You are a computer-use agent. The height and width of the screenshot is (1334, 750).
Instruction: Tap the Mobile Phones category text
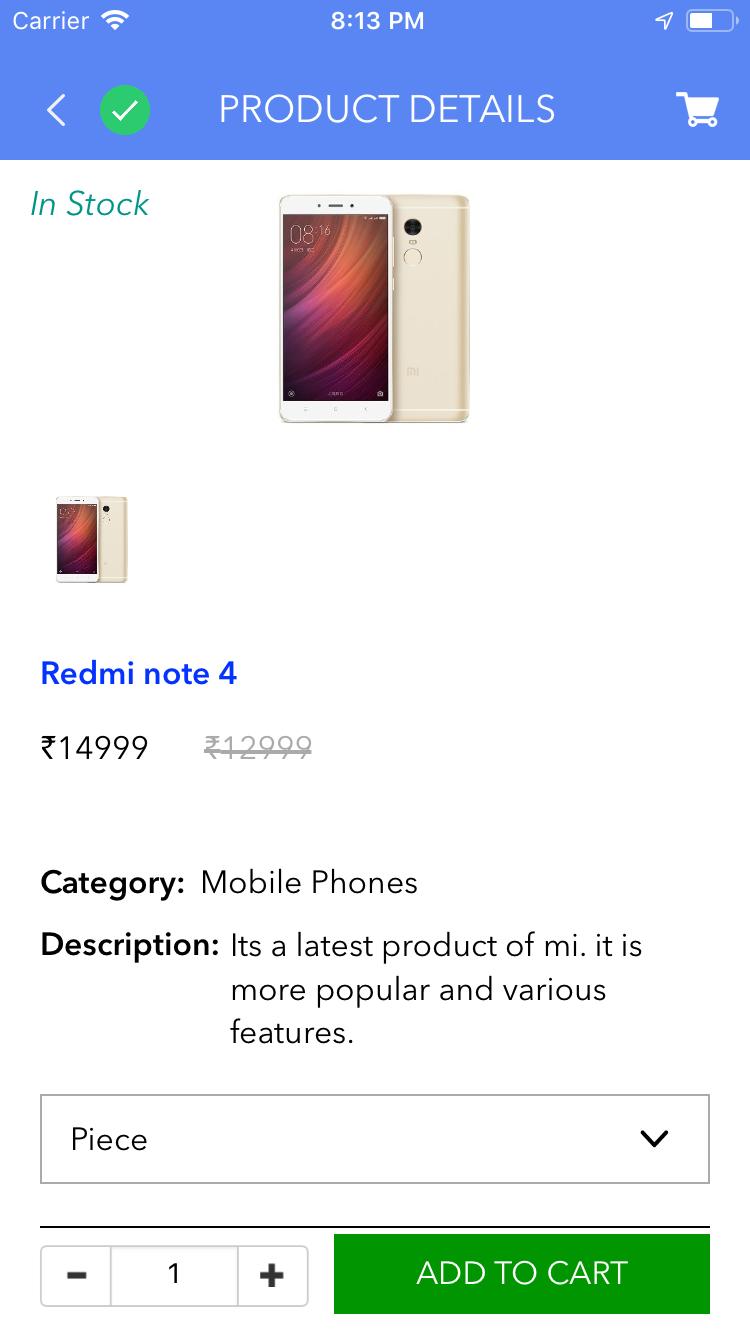click(x=309, y=882)
